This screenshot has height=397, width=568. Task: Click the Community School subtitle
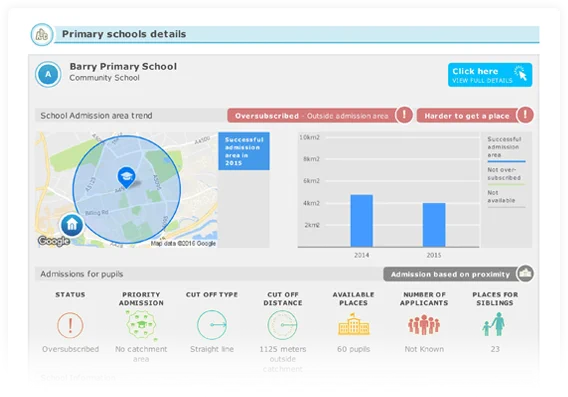[x=104, y=78]
